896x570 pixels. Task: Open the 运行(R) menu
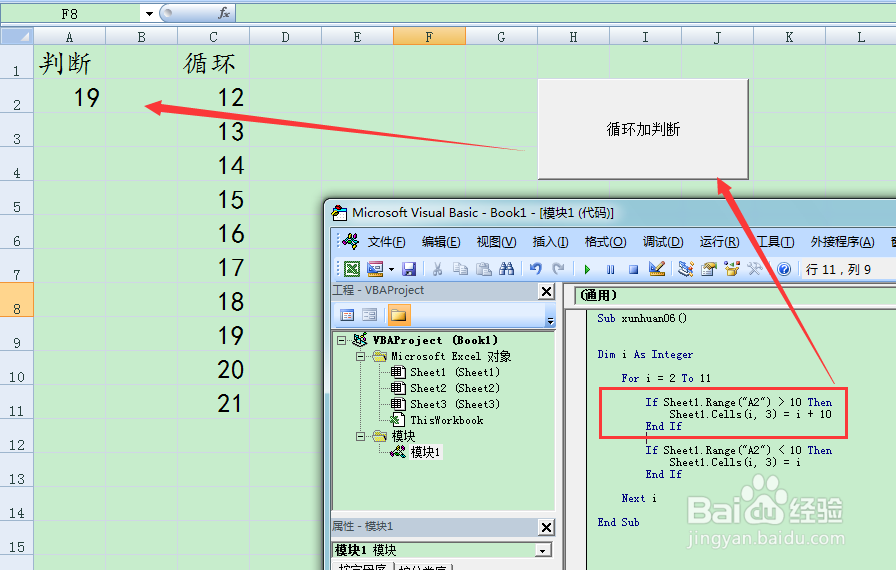[x=719, y=242]
